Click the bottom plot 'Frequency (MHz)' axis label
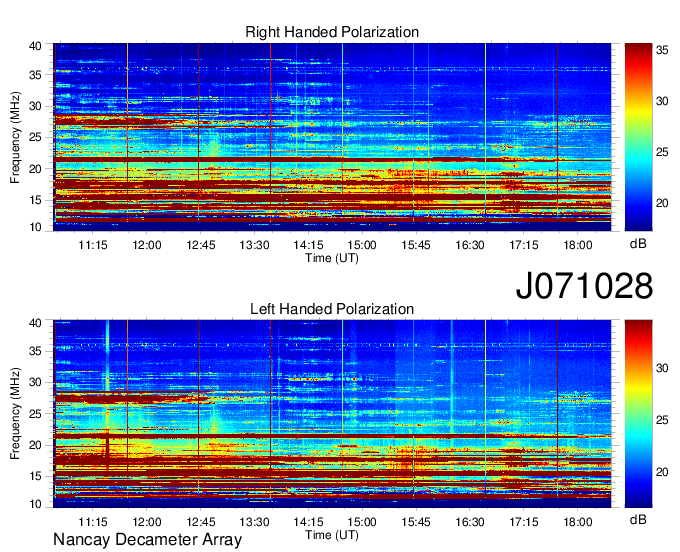680x552 pixels. click(15, 414)
